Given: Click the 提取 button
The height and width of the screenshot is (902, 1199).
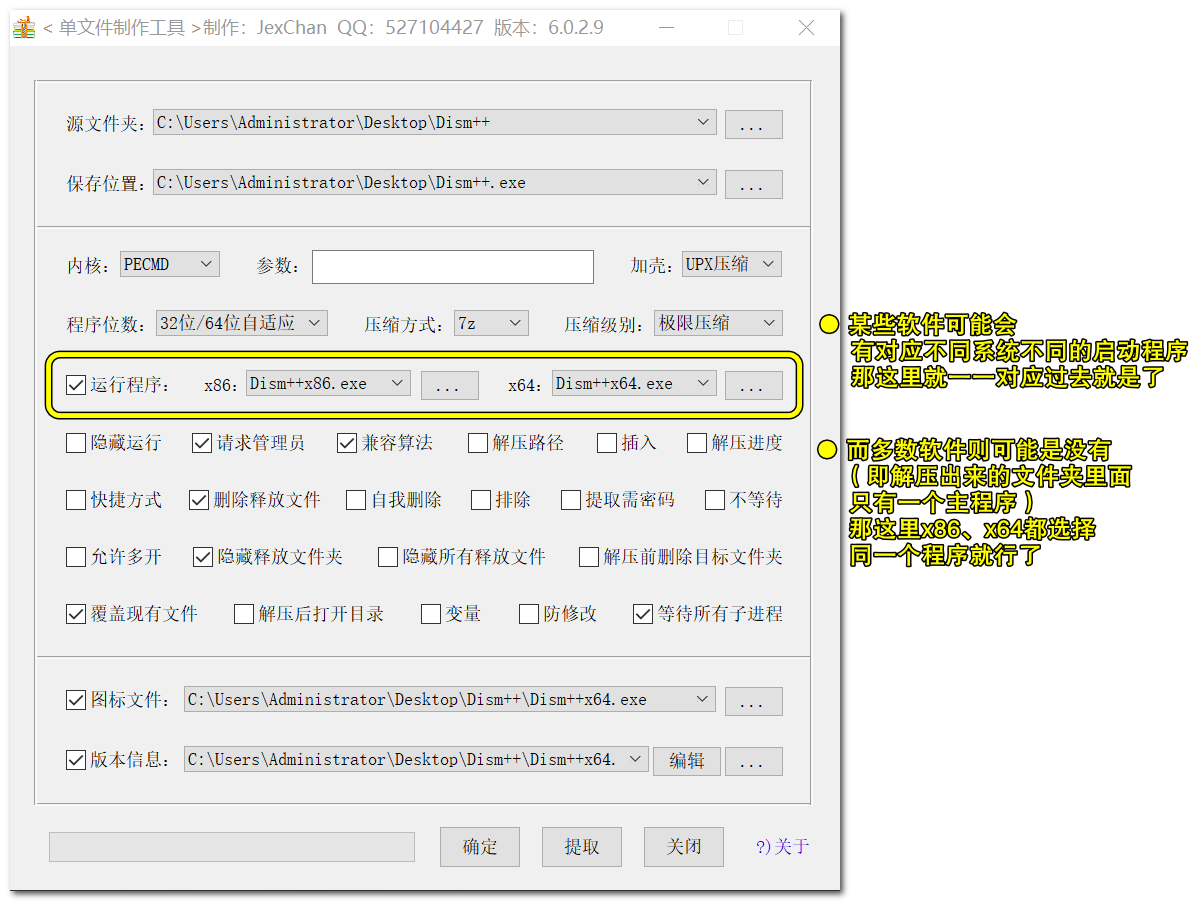Looking at the screenshot, I should click(x=581, y=847).
